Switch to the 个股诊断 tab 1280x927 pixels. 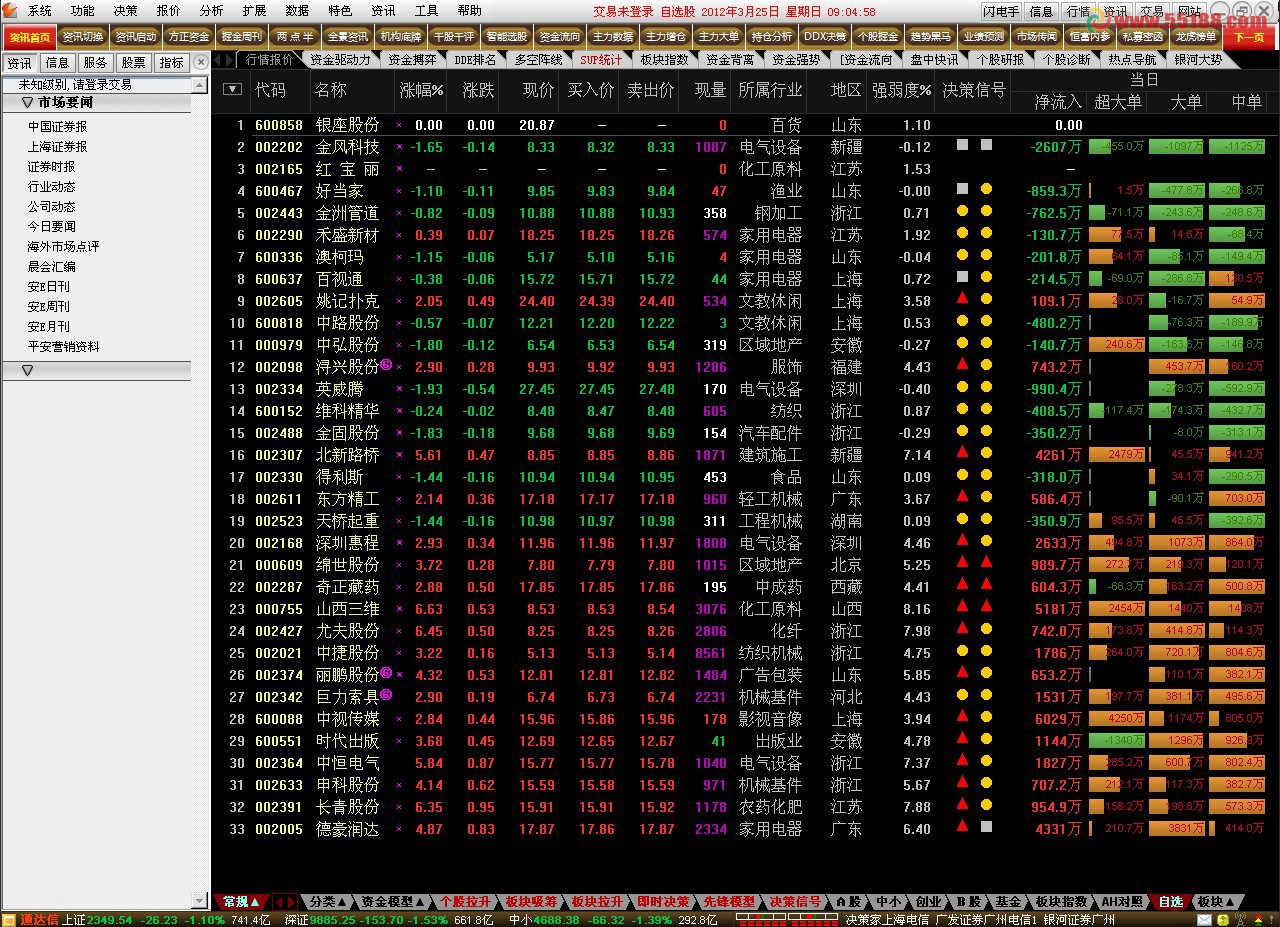[1066, 60]
